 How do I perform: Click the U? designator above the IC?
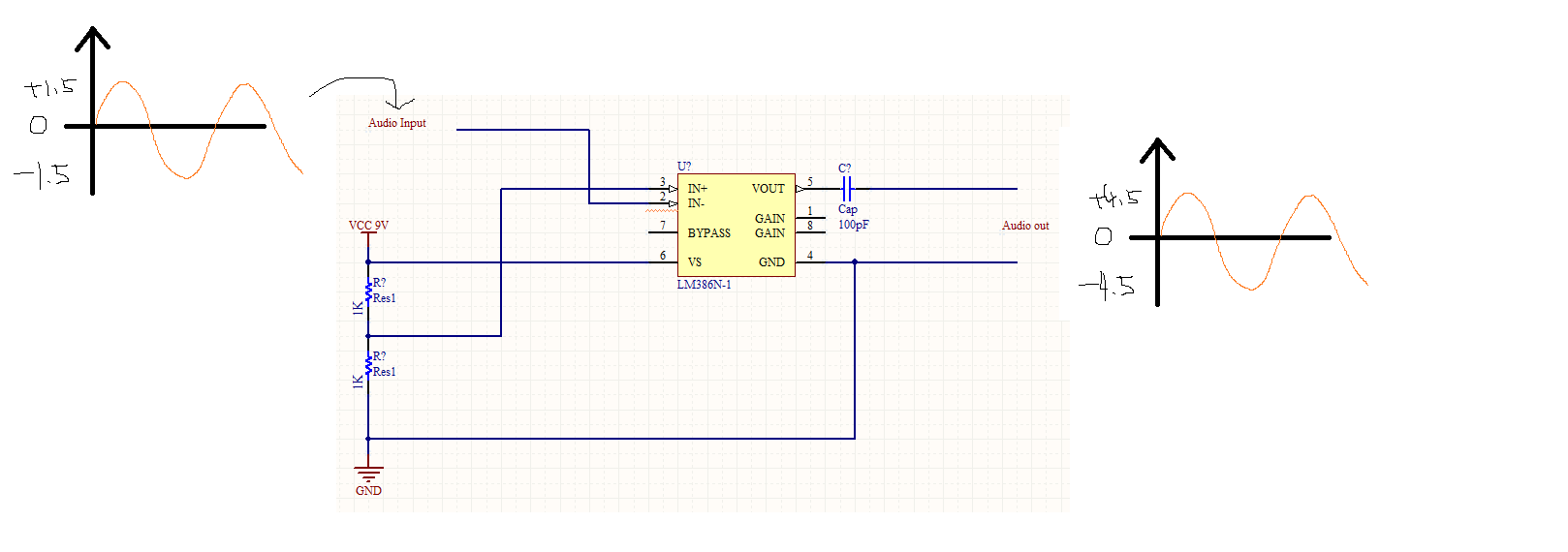pyautogui.click(x=684, y=167)
